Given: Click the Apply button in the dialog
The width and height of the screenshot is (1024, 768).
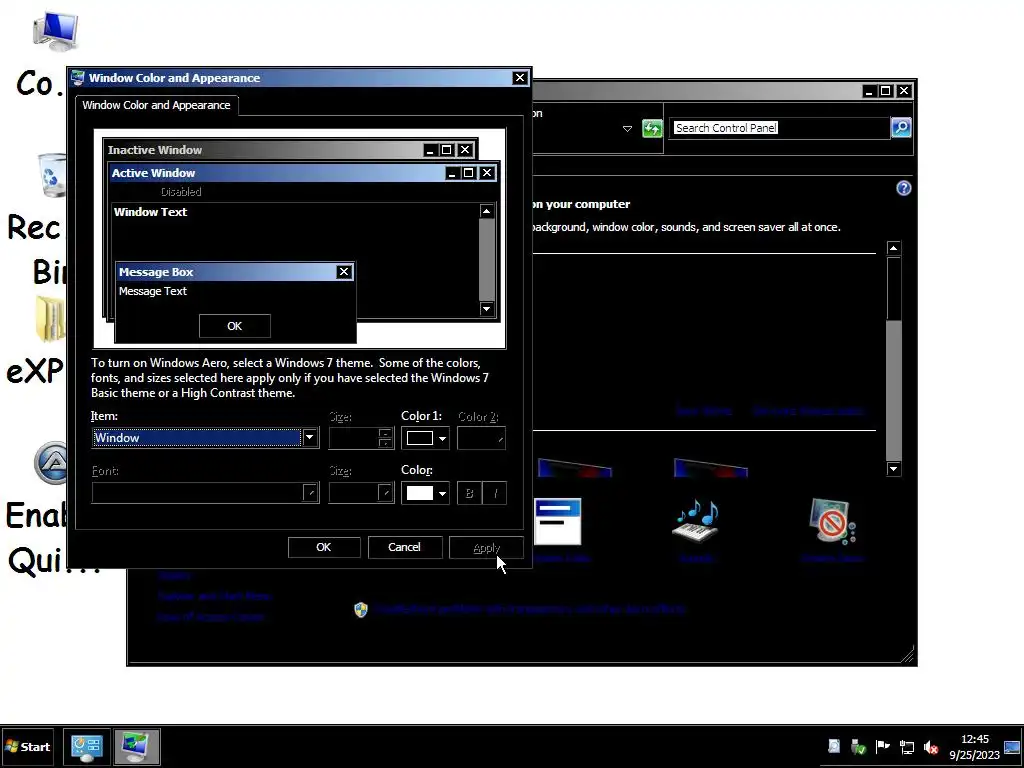Looking at the screenshot, I should (x=486, y=547).
